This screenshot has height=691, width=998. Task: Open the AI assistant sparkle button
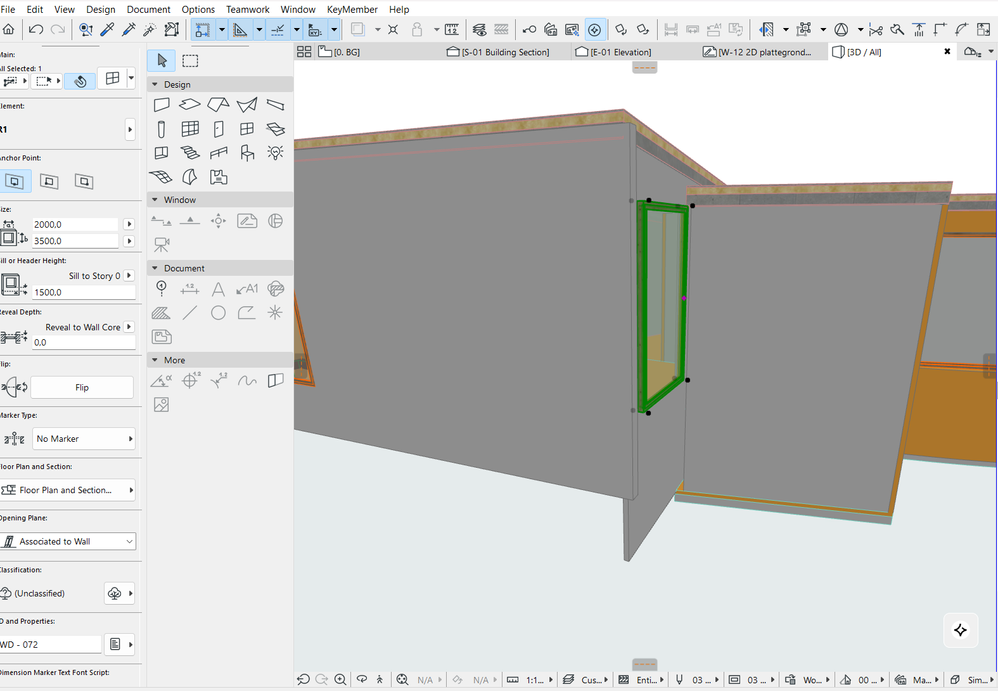[960, 630]
